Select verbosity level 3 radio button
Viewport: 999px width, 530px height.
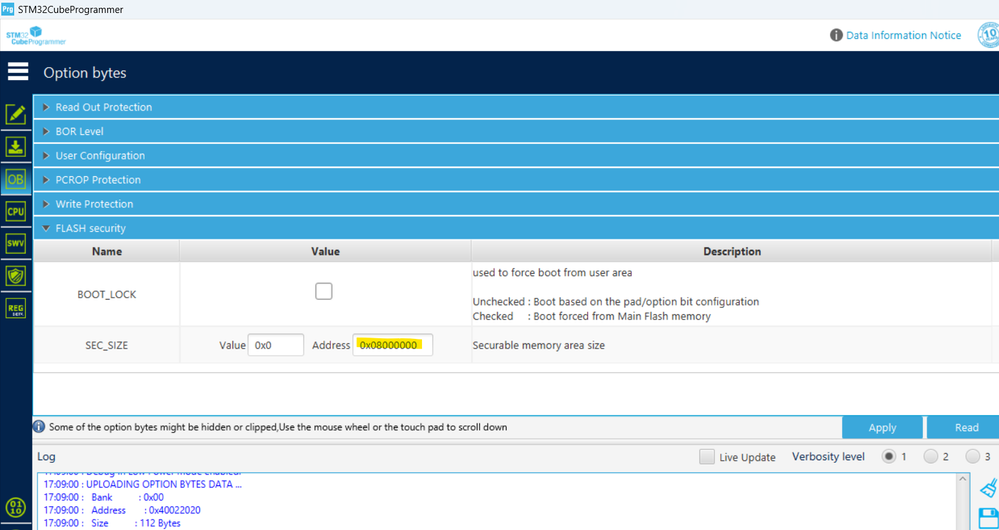(x=973, y=456)
